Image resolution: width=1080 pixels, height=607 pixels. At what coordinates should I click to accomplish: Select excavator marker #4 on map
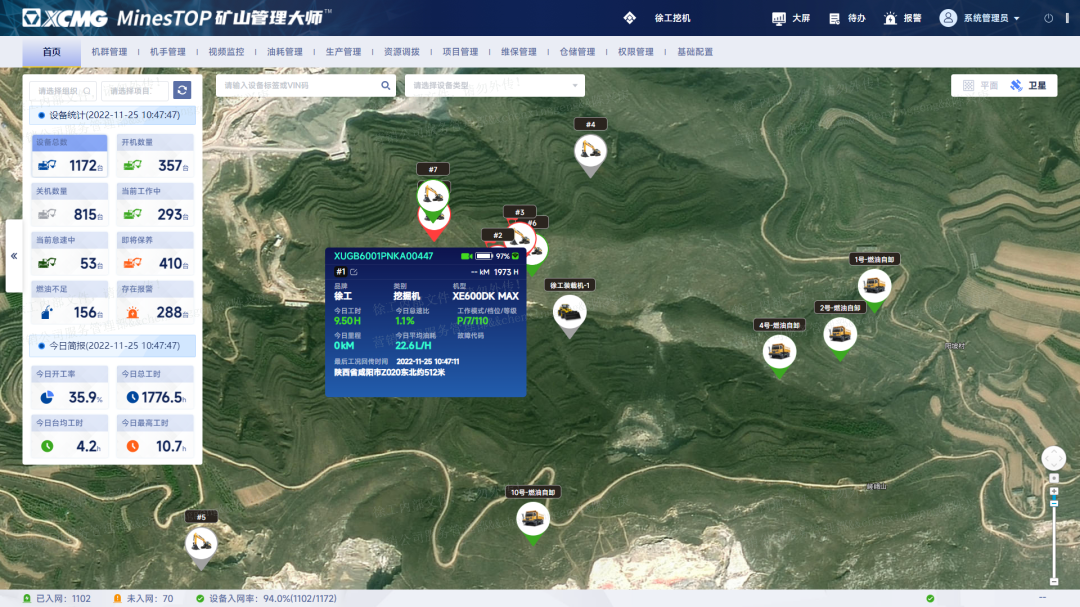tap(590, 152)
